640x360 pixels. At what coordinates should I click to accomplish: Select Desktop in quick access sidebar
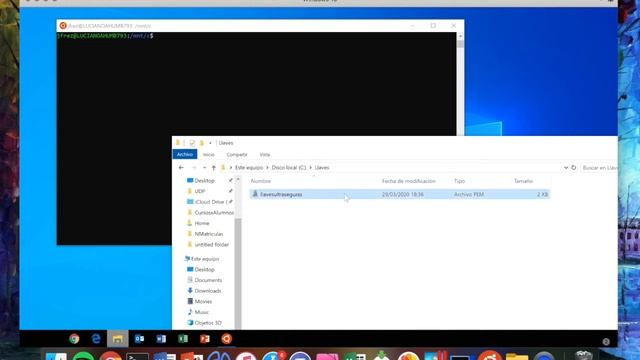[204, 180]
